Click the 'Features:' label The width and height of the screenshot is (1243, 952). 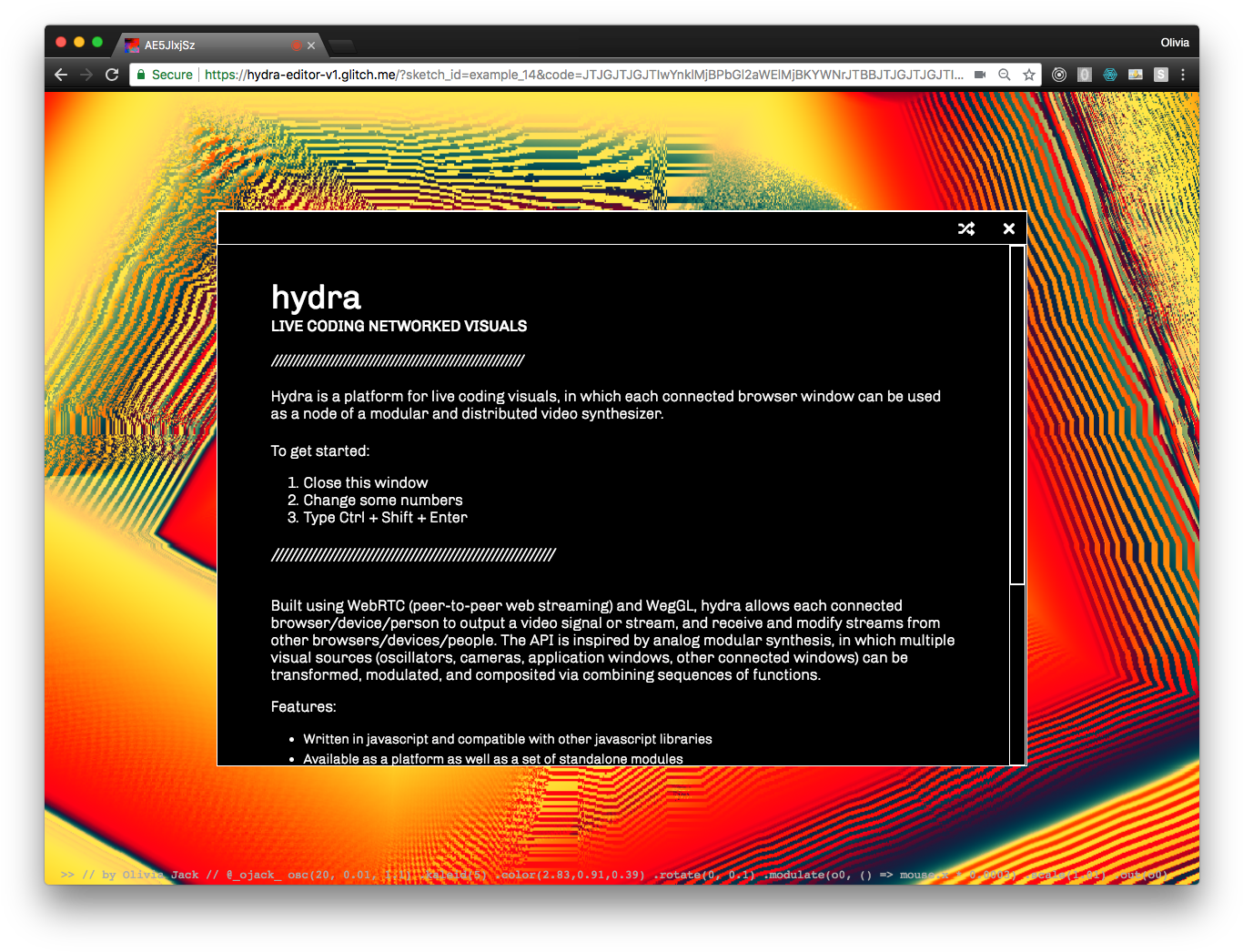303,707
